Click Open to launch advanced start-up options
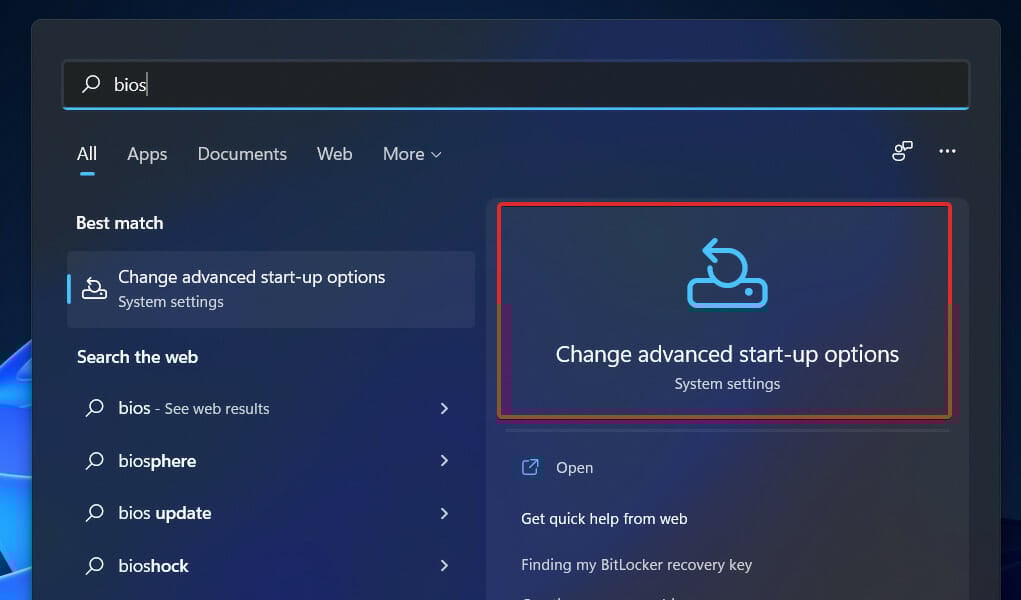The image size is (1021, 600). pyautogui.click(x=574, y=467)
